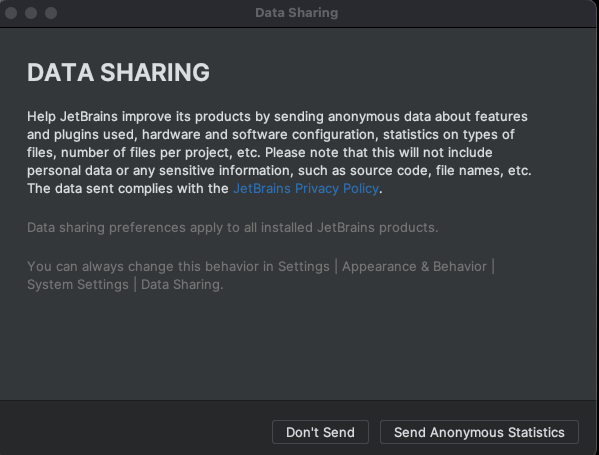Choose Send Anonymous Statistics
This screenshot has width=599, height=455.
coord(479,432)
